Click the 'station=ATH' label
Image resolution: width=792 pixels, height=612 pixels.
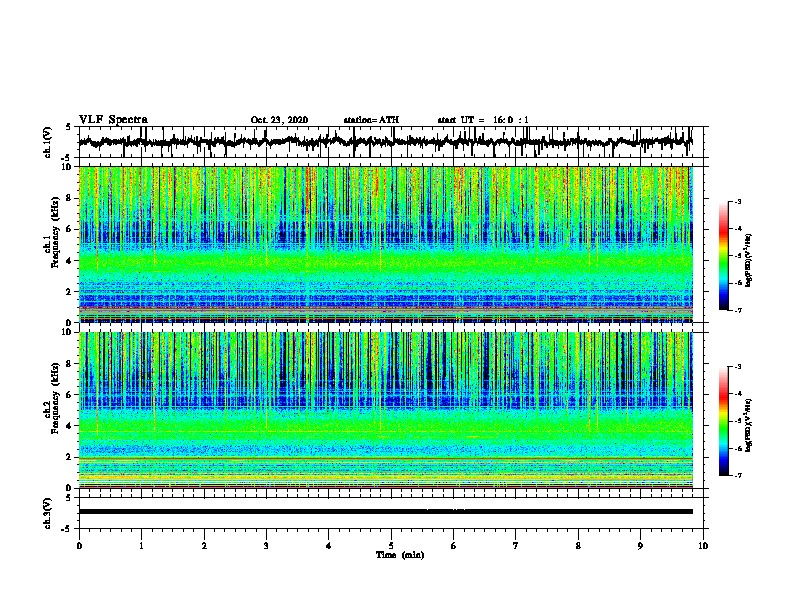pyautogui.click(x=371, y=120)
